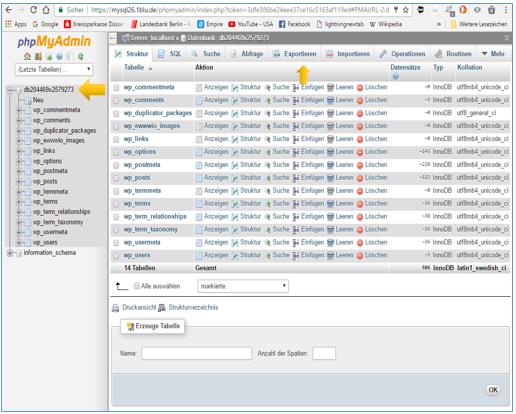
Task: Go back in browser history
Action: click(x=9, y=10)
